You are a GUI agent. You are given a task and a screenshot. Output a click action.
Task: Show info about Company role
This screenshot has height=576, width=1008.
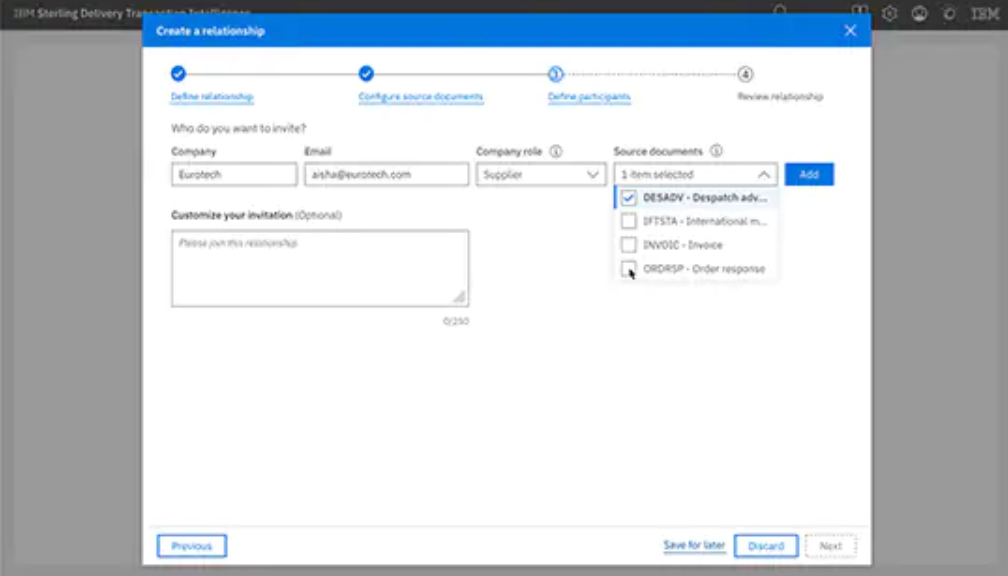(556, 152)
